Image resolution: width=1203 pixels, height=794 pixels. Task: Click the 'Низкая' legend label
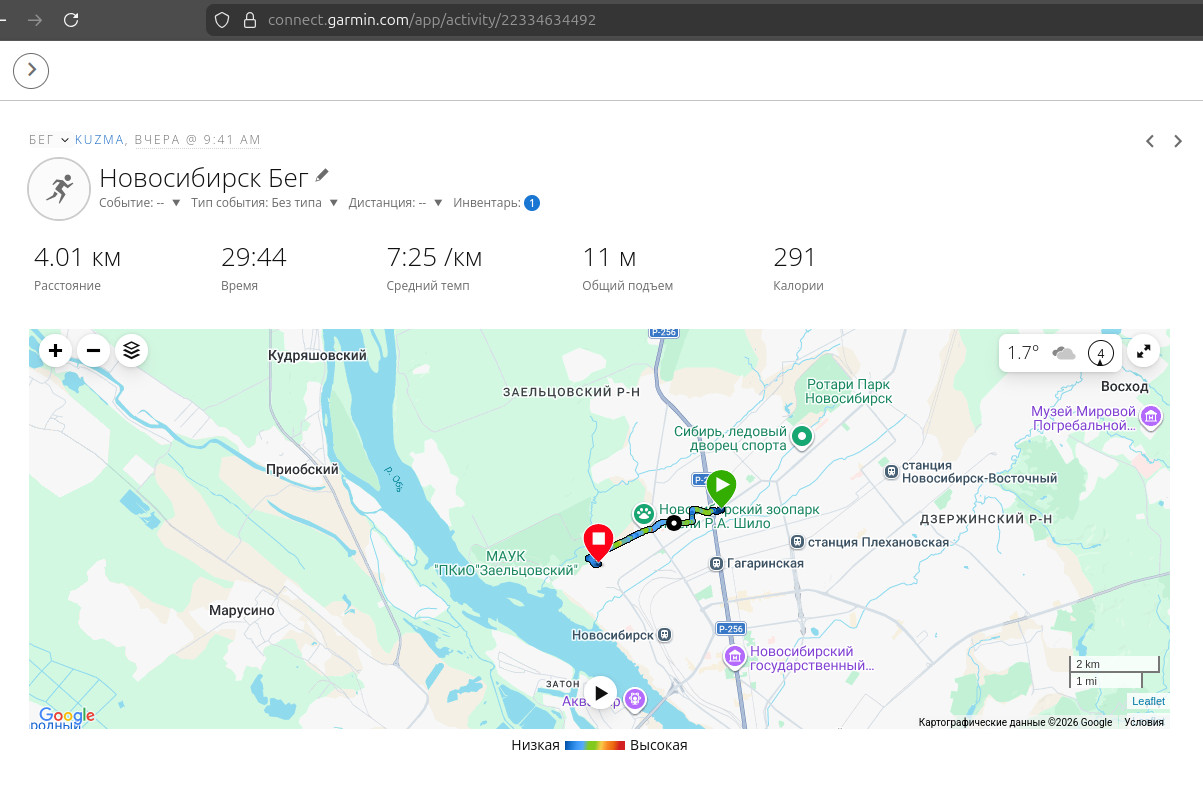tap(535, 746)
